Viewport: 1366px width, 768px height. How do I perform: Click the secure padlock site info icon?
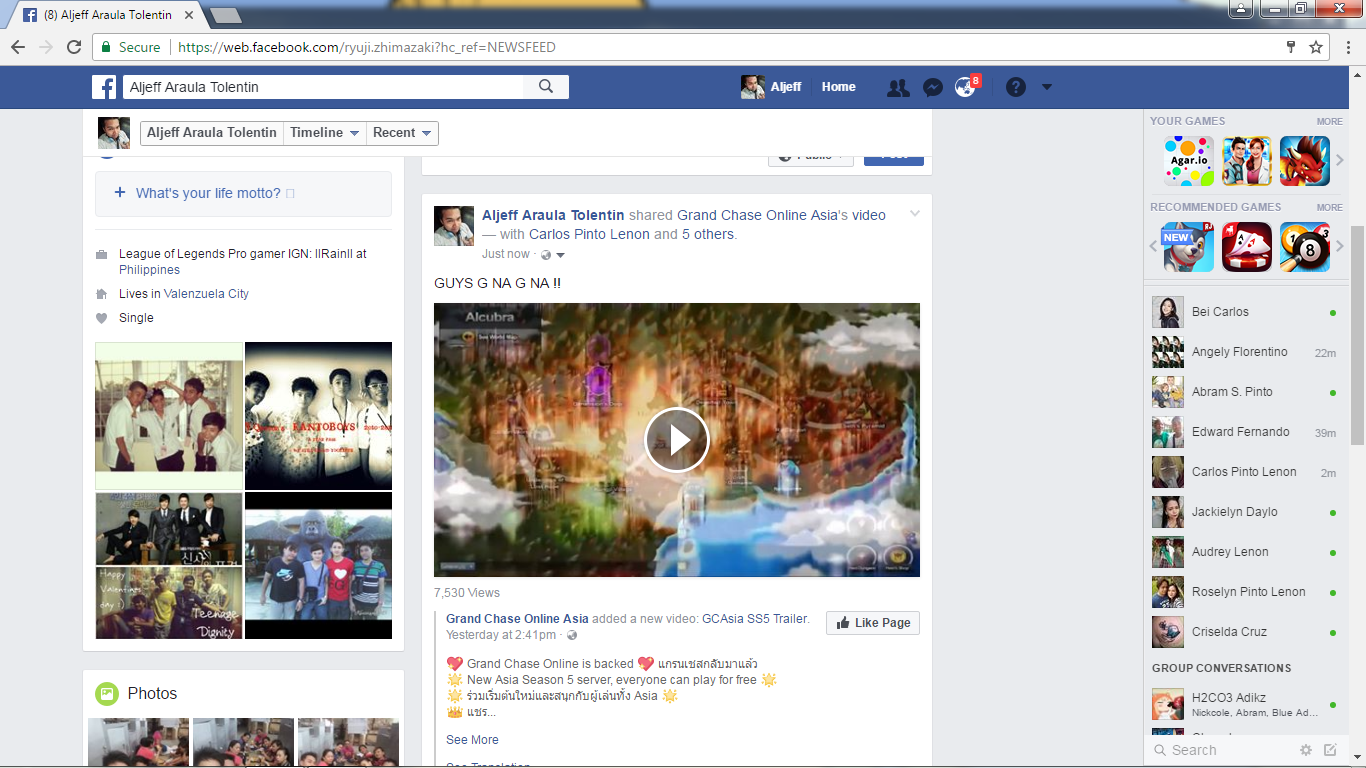[x=107, y=47]
